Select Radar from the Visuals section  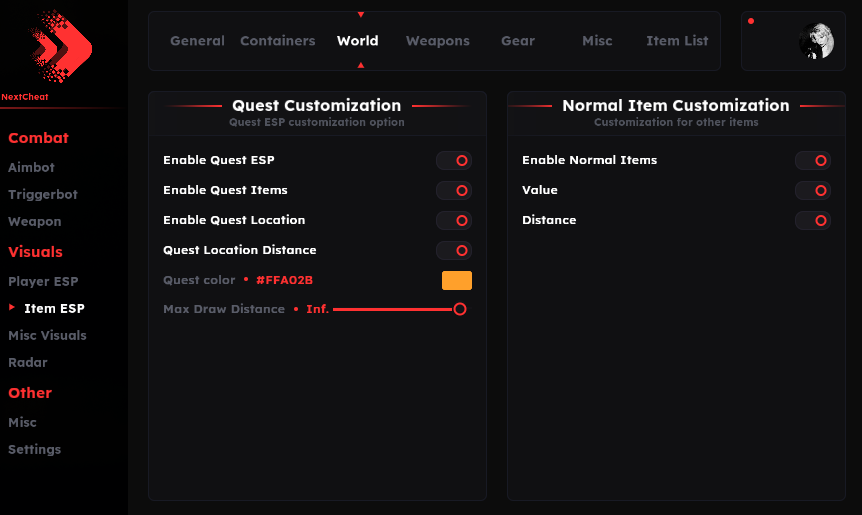click(x=28, y=363)
